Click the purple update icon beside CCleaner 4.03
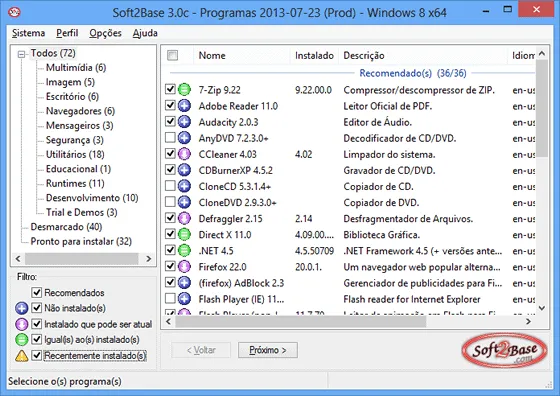This screenshot has width=560, height=396. [x=184, y=154]
